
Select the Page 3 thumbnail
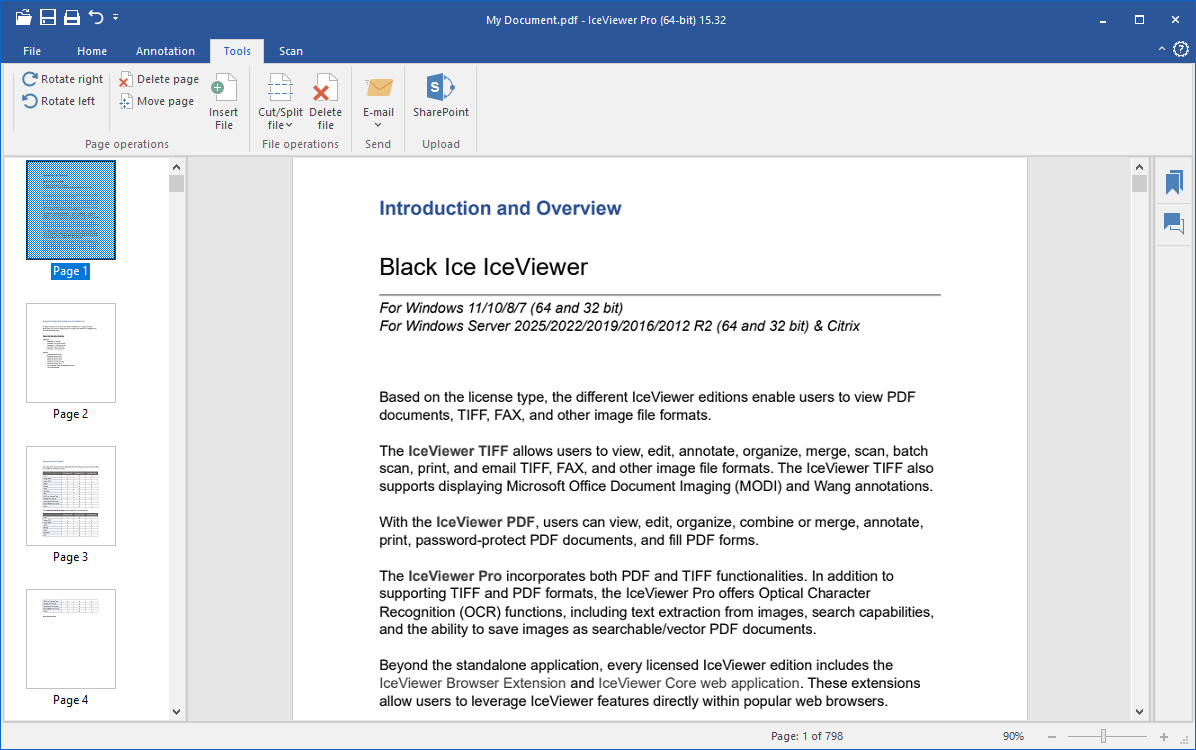[x=71, y=496]
